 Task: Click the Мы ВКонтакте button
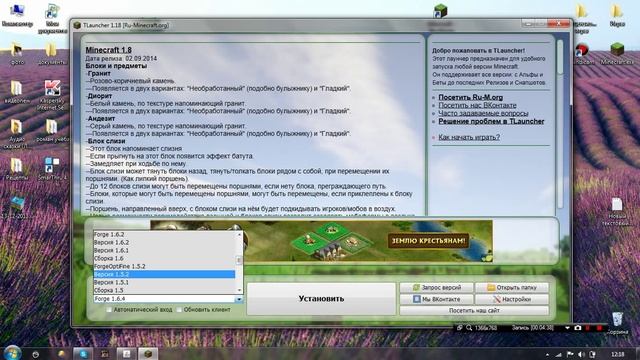click(x=436, y=299)
